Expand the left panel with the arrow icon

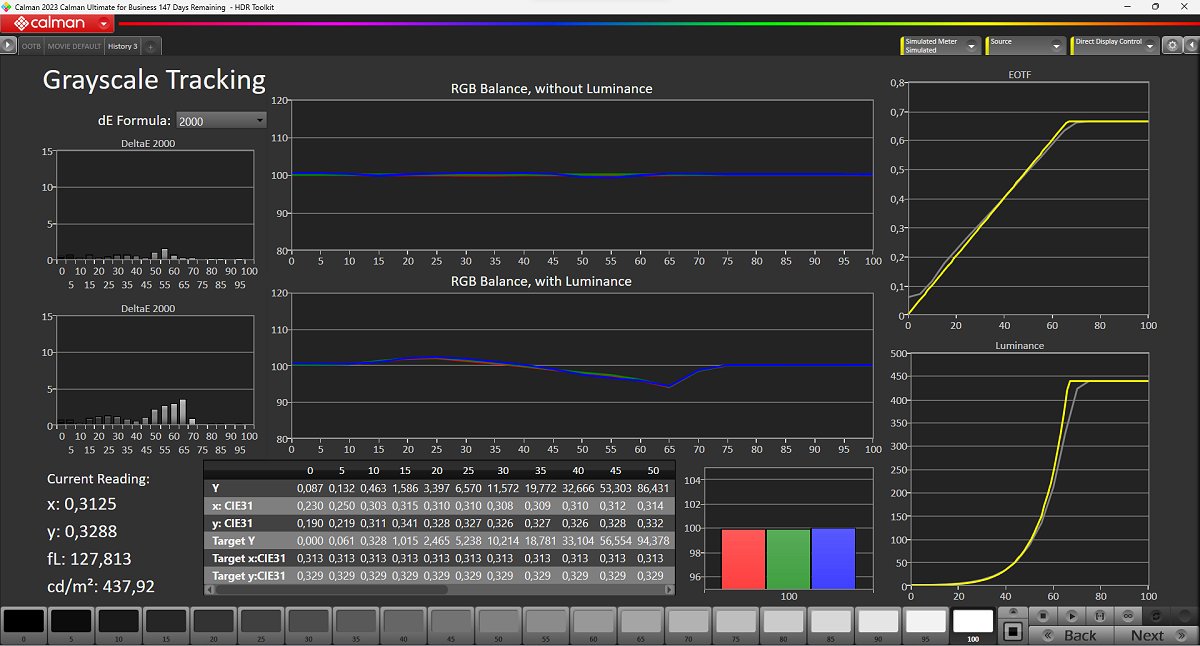9,46
